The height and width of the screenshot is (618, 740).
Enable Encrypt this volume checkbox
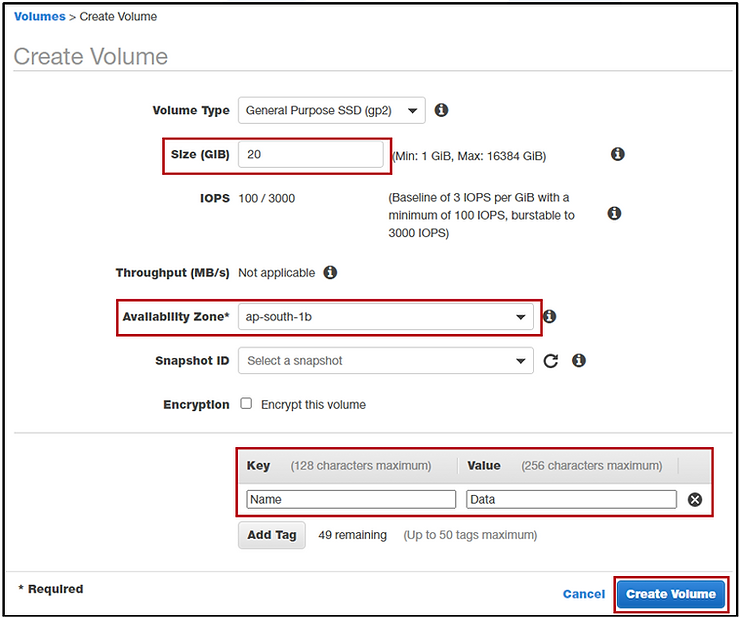coord(246,404)
